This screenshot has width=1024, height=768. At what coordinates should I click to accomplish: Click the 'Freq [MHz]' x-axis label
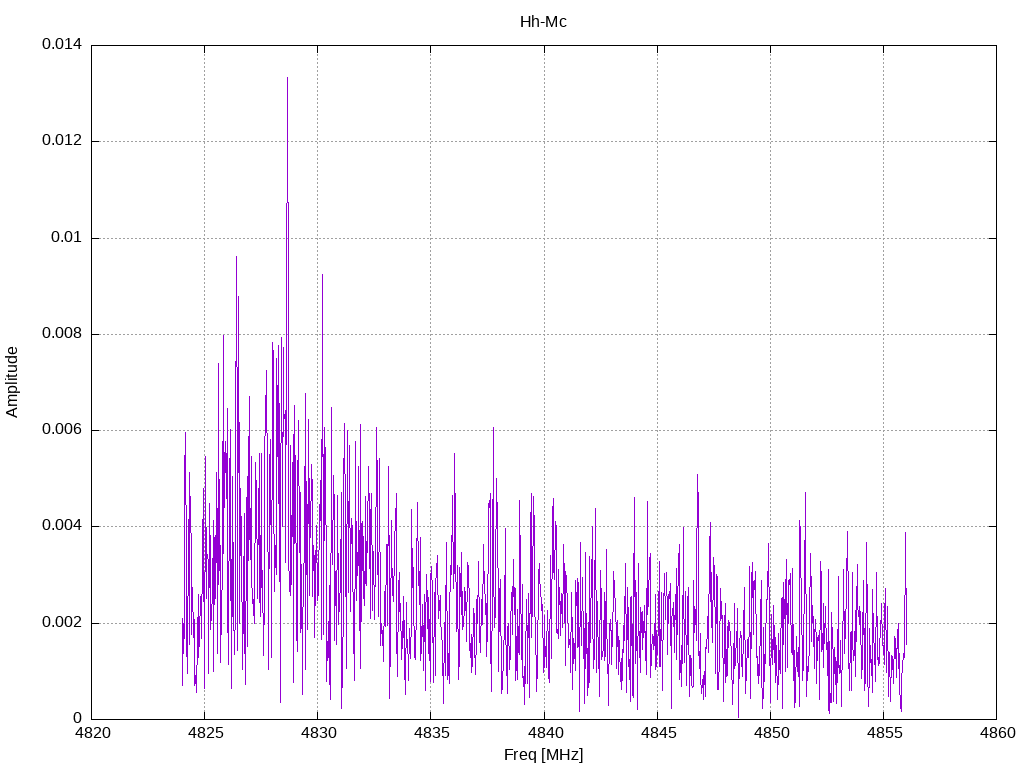[543, 755]
